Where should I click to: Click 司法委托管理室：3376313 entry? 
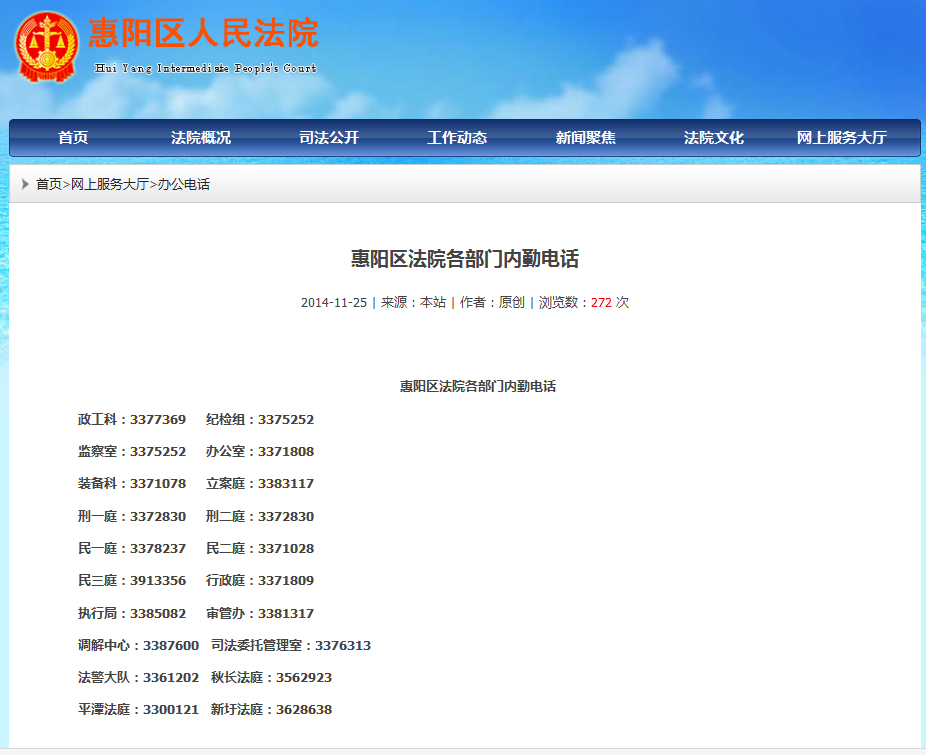[x=291, y=645]
